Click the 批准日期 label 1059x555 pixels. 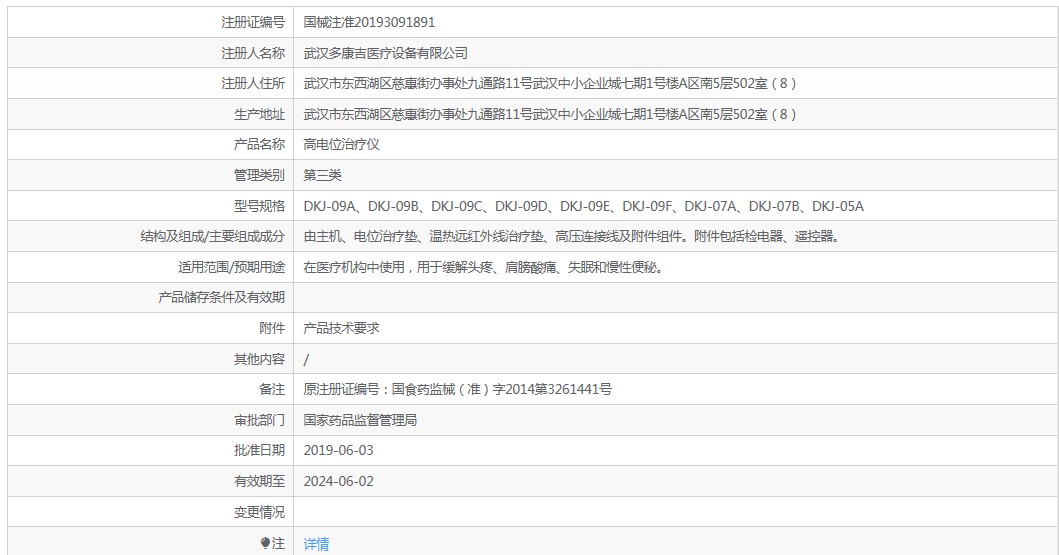coord(259,450)
